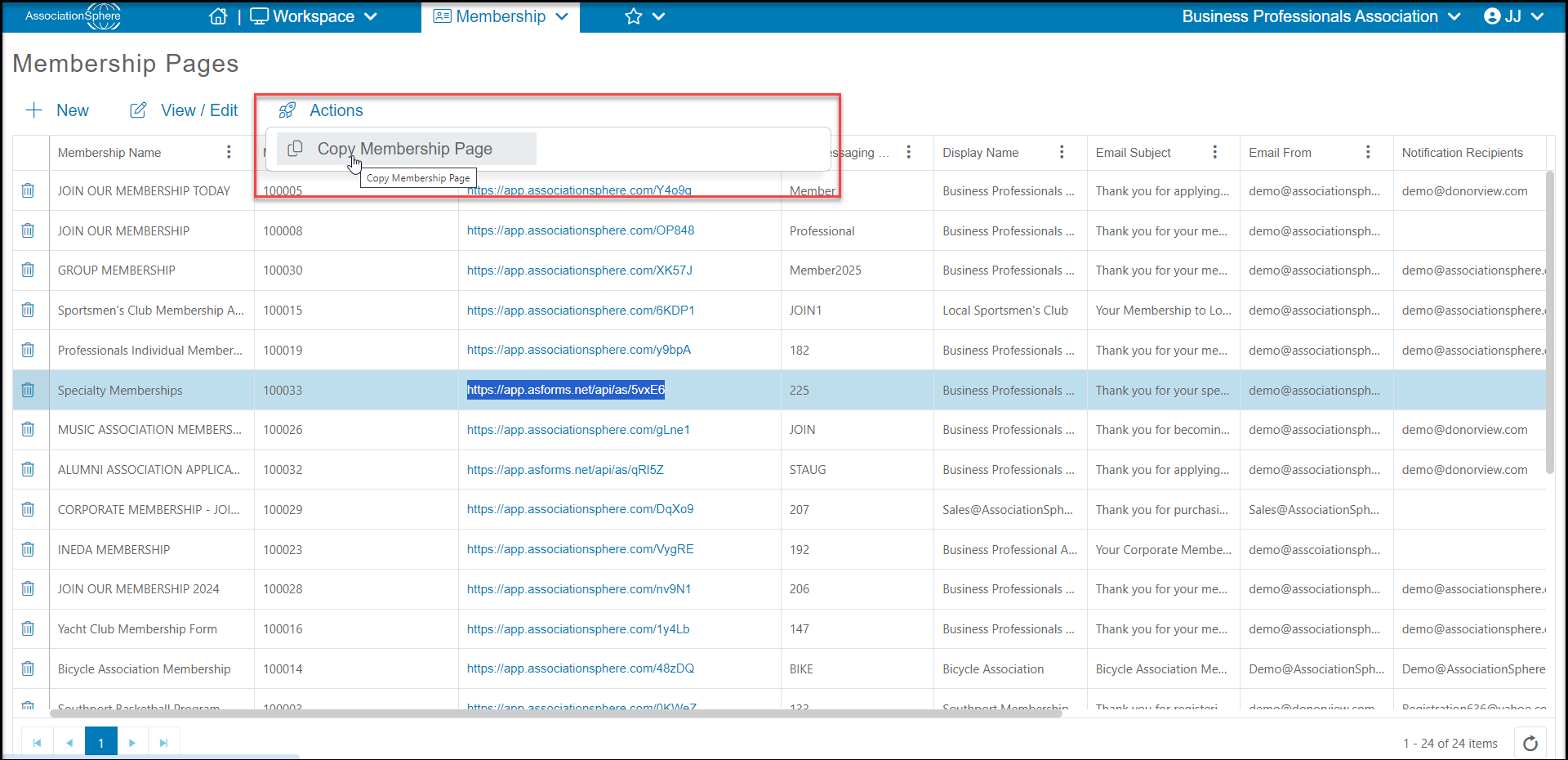Click the Local Sportsmen's Club display name

tap(1005, 311)
